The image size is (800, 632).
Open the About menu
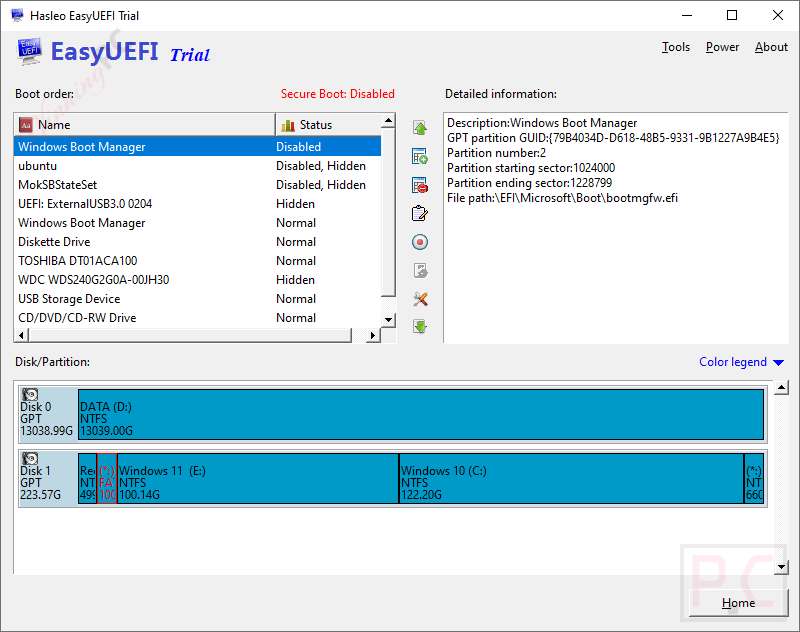point(771,46)
